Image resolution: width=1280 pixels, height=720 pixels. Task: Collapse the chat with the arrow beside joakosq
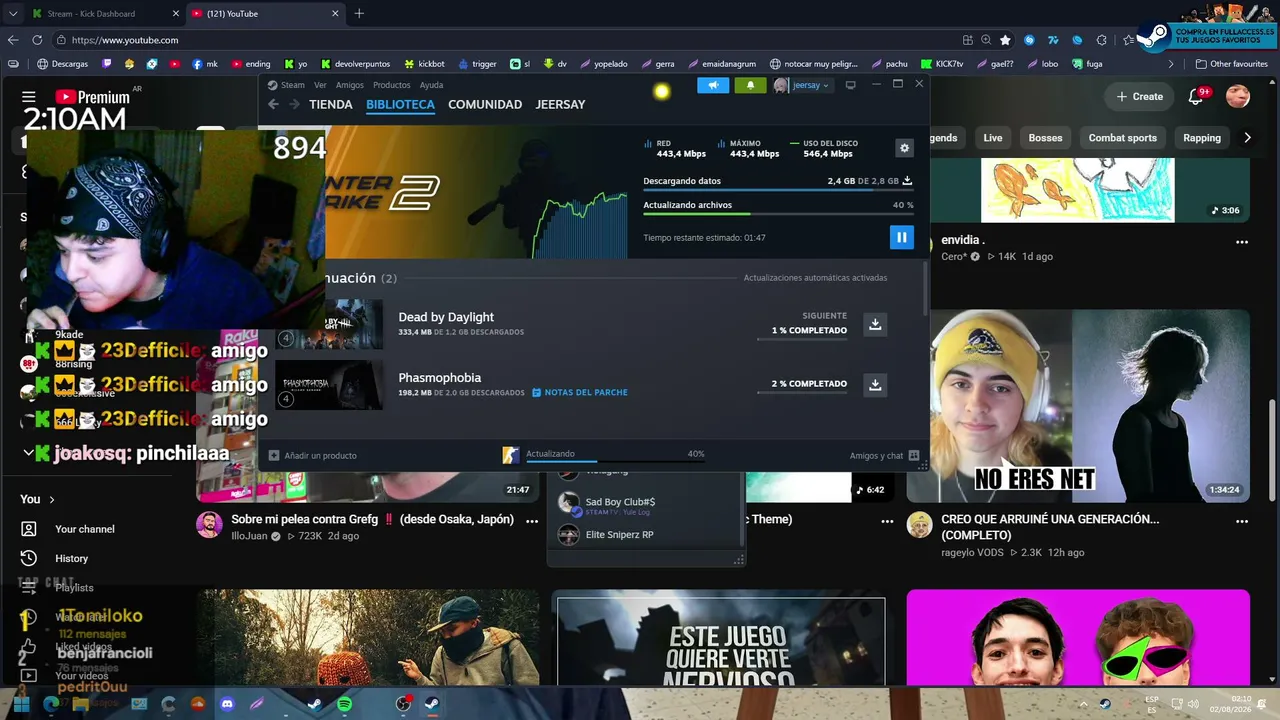click(28, 453)
